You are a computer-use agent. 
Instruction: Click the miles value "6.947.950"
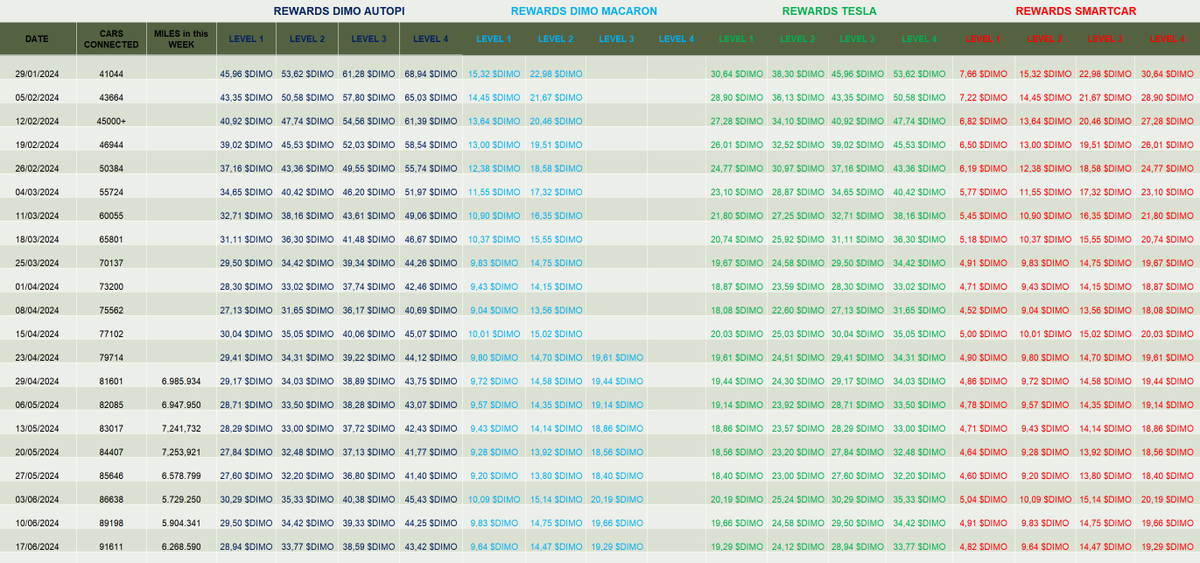coord(181,405)
